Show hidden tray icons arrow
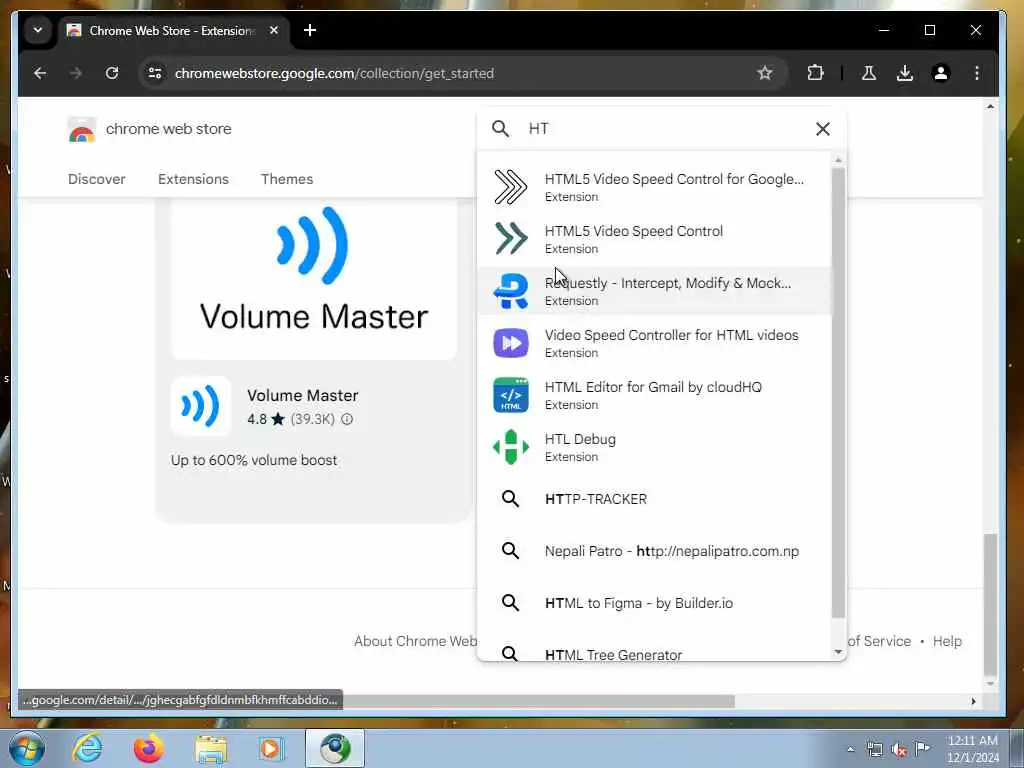This screenshot has width=1024, height=768. tap(850, 749)
